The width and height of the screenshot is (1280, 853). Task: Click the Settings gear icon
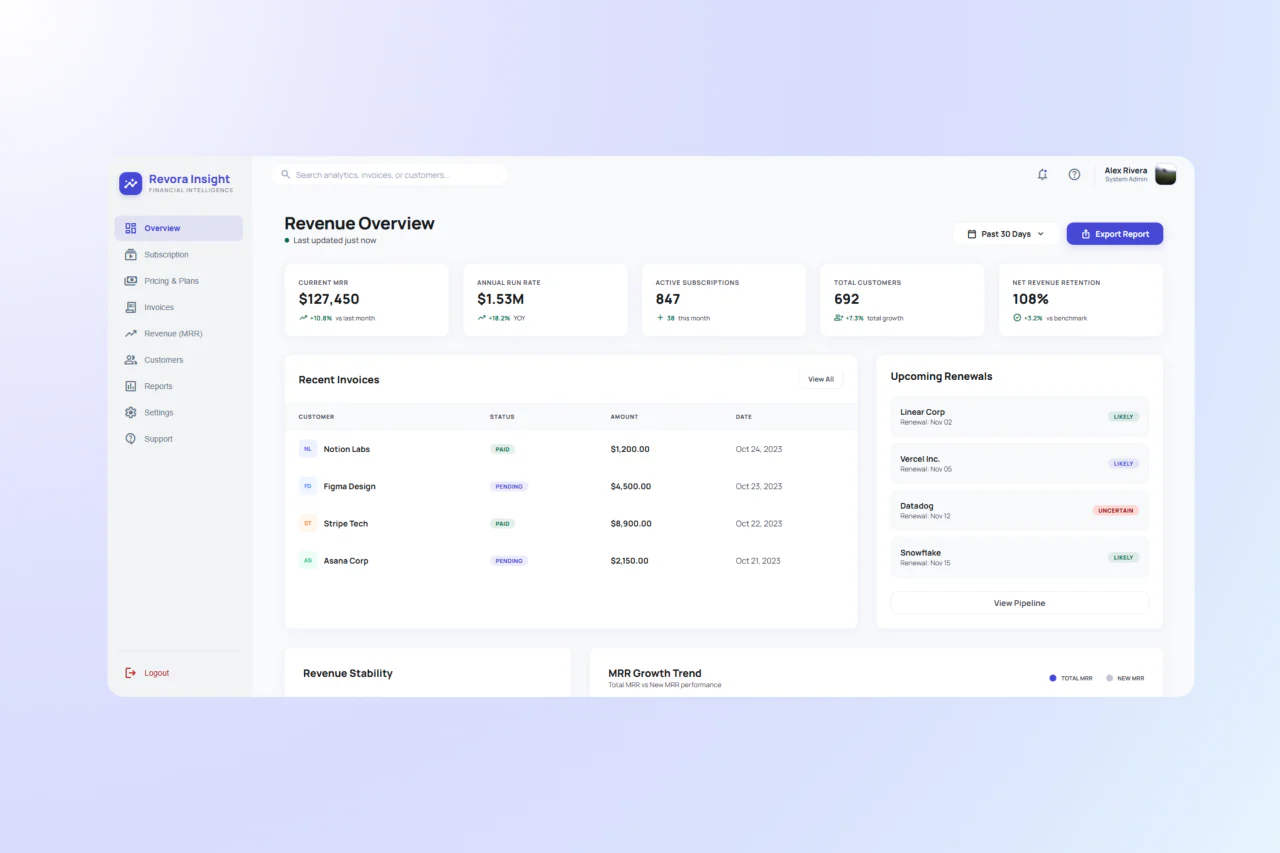131,412
